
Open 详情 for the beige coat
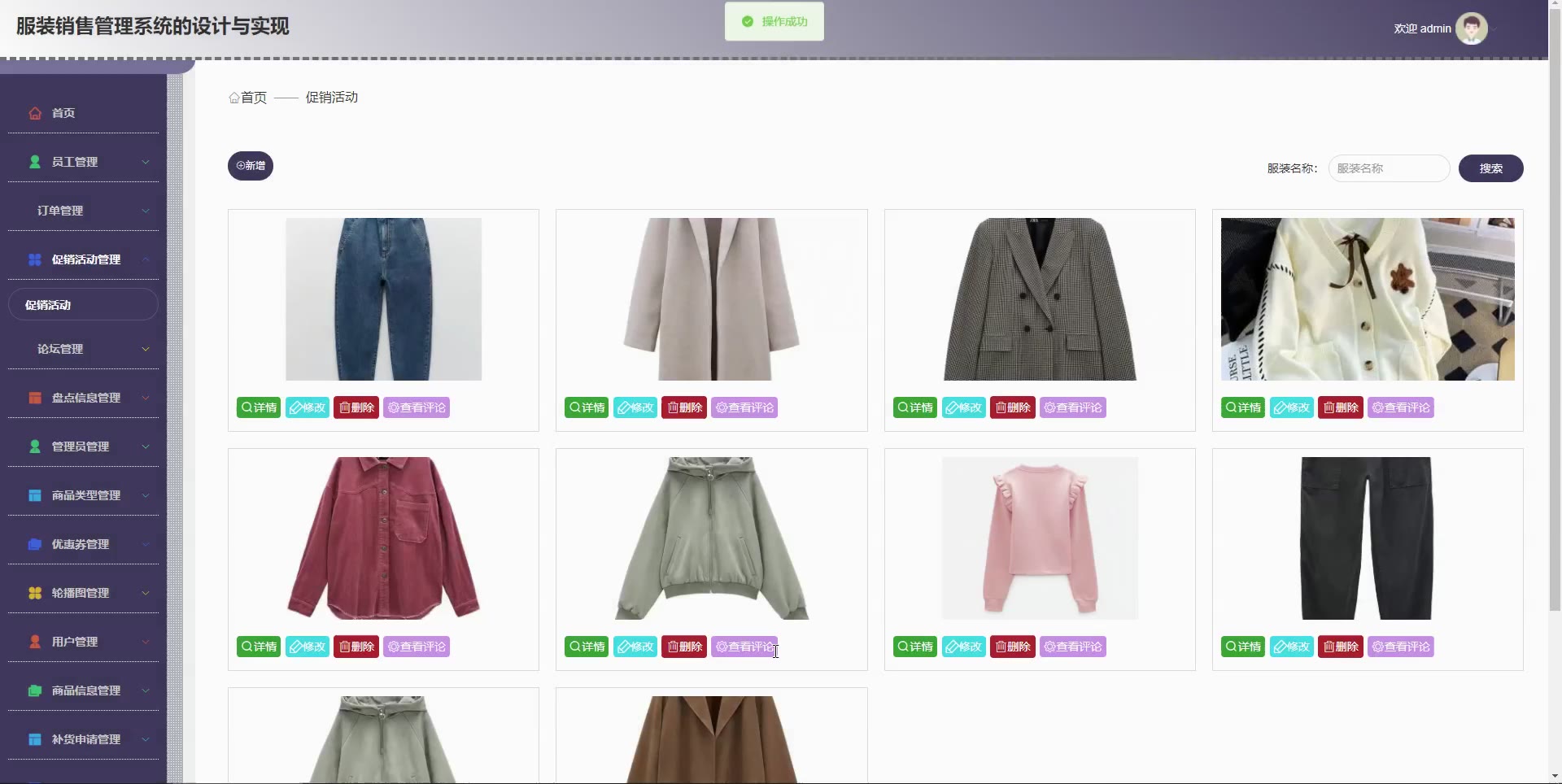(587, 407)
